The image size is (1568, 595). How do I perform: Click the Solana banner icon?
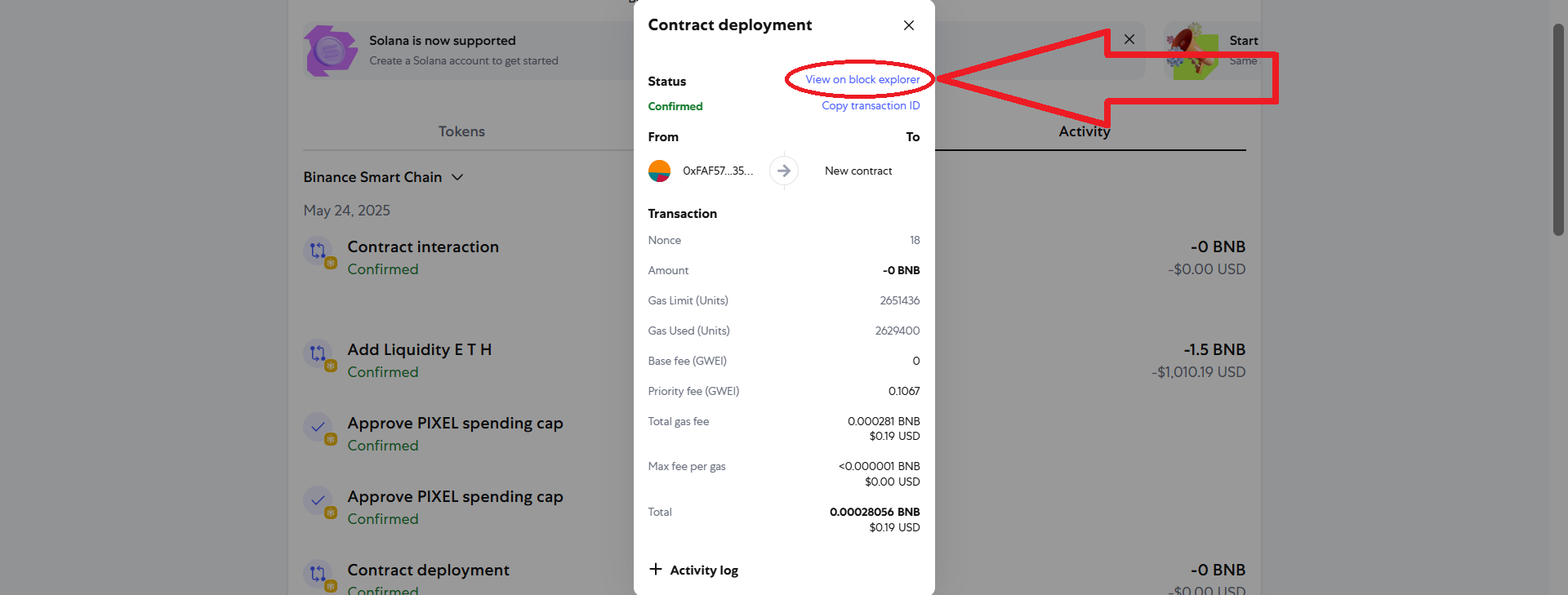coord(331,51)
